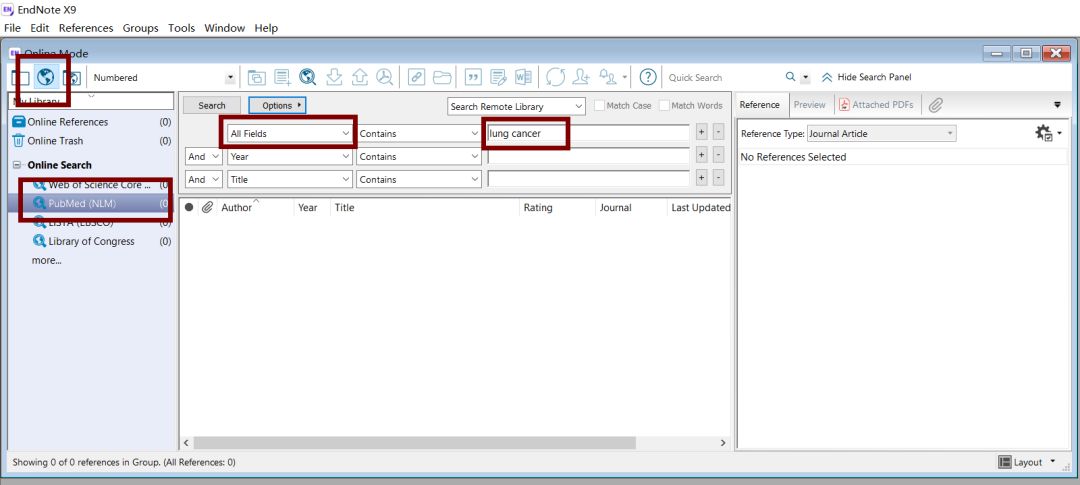Screen dimensions: 1080x485
Task: Open Online Search globe magnifier icon
Action: (x=307, y=77)
